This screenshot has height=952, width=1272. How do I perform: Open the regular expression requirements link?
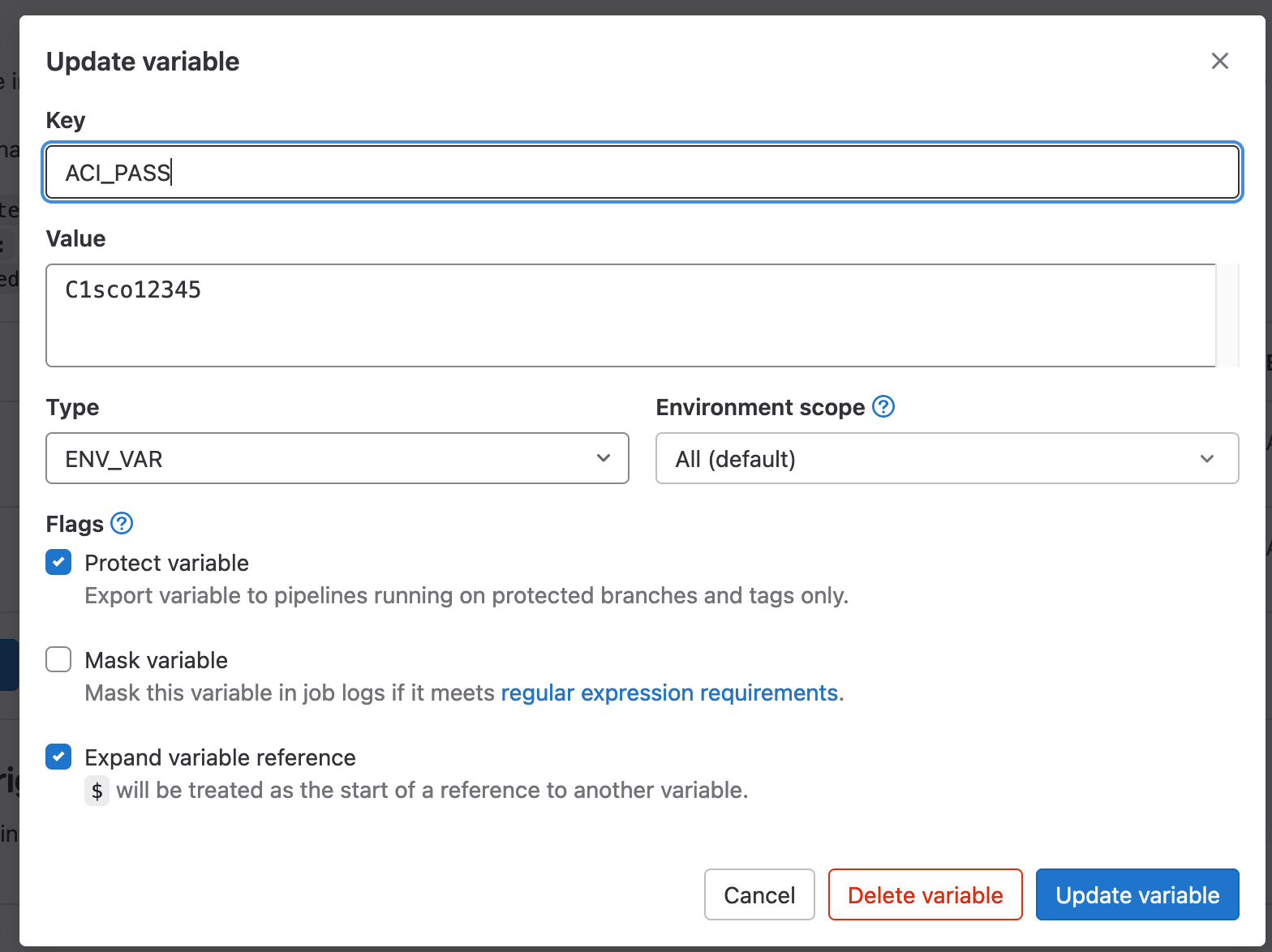coord(669,693)
